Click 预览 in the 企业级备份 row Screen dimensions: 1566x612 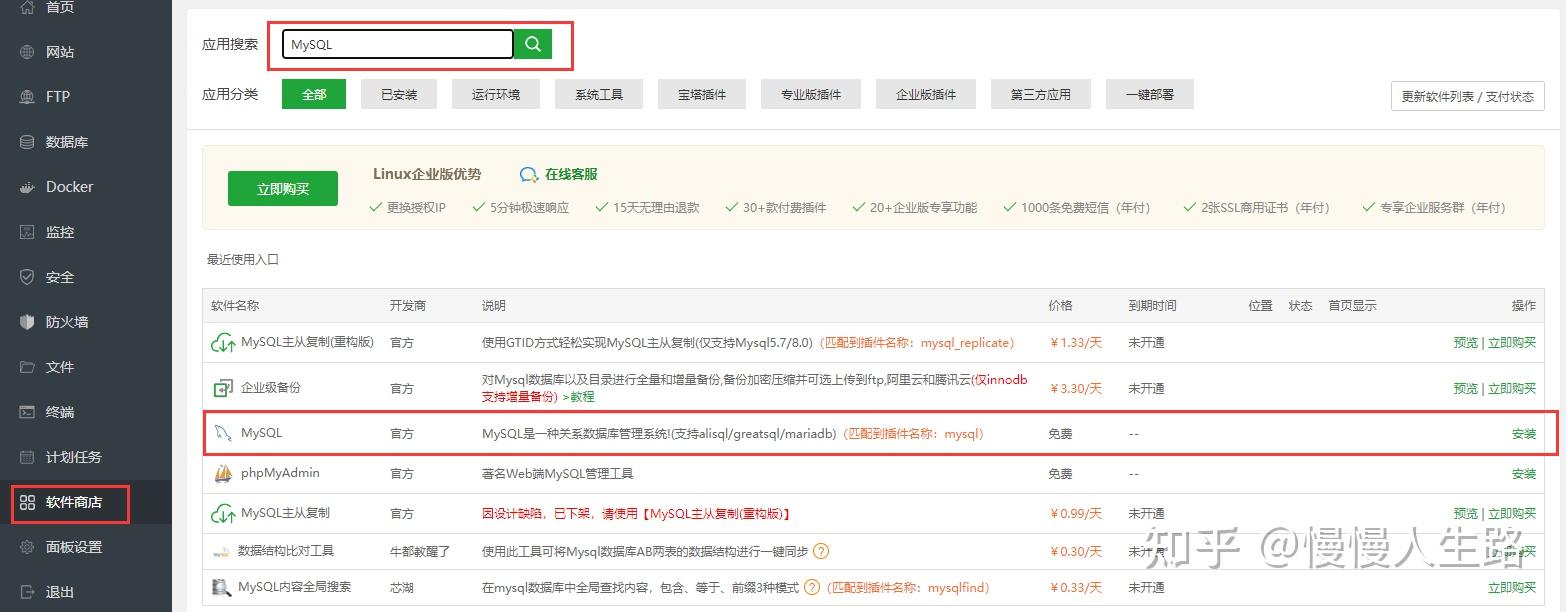click(1465, 388)
